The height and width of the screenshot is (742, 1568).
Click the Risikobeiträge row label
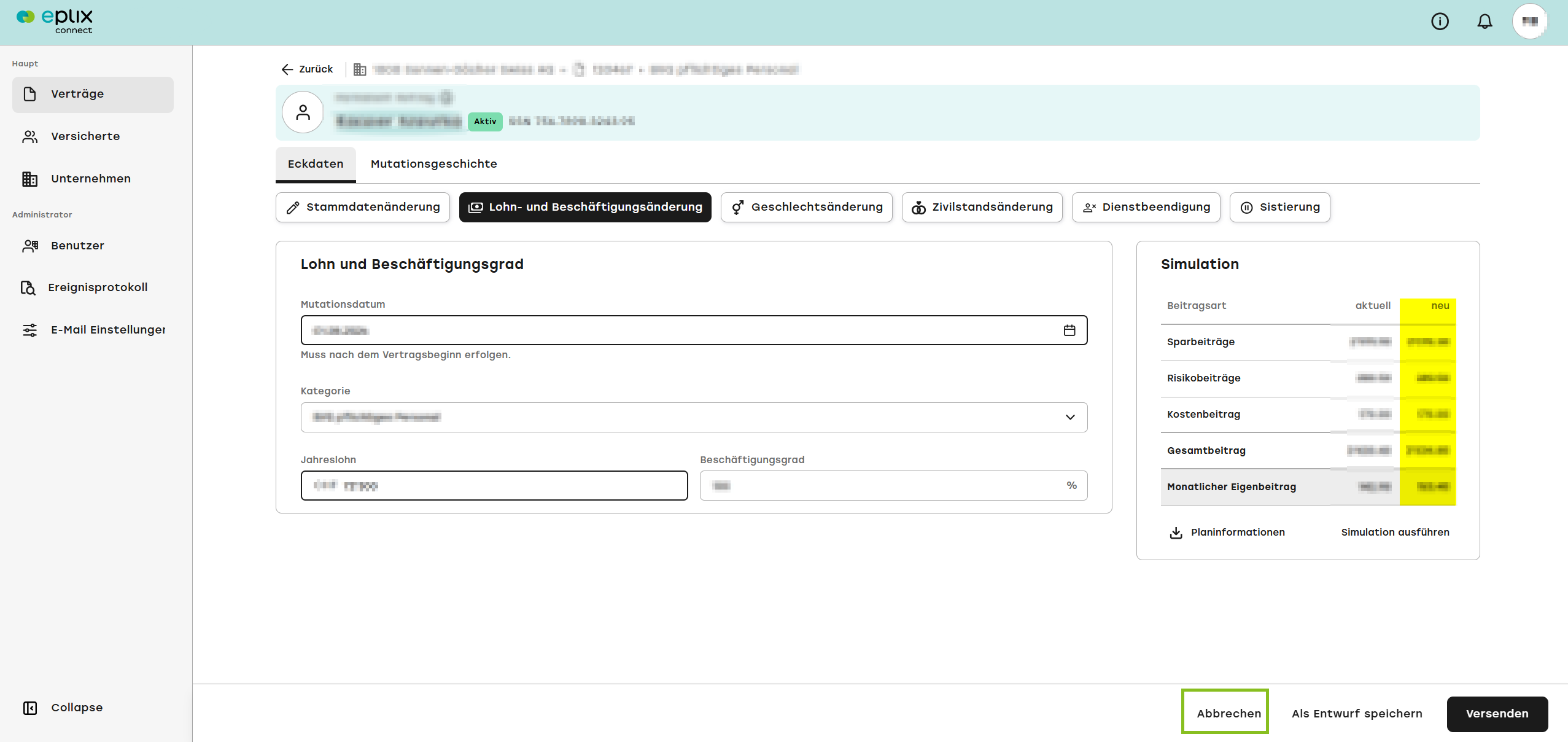tap(1203, 378)
